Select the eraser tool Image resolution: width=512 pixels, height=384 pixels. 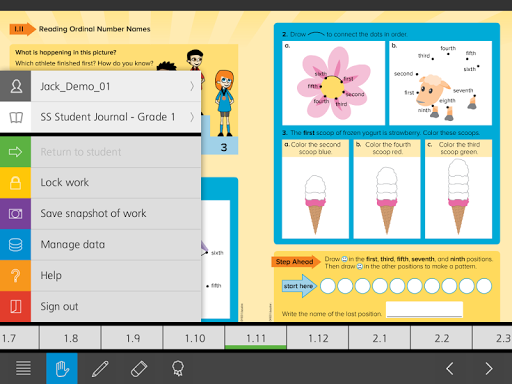click(139, 368)
